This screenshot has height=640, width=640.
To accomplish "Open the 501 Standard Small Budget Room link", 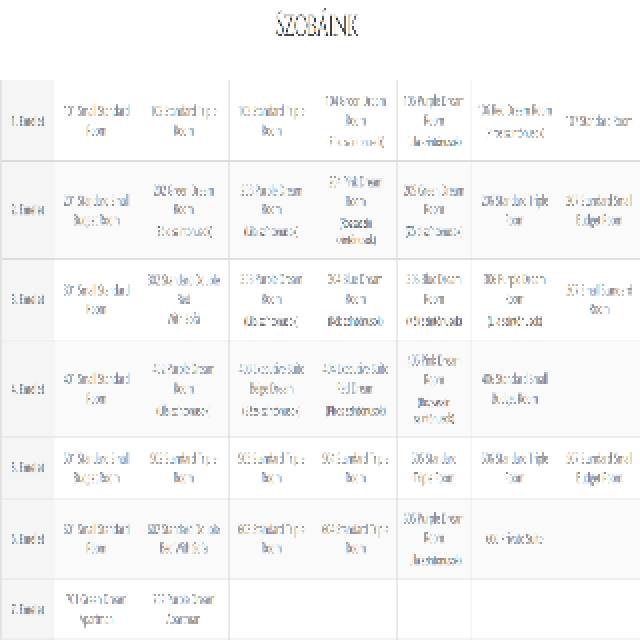I will (x=97, y=468).
